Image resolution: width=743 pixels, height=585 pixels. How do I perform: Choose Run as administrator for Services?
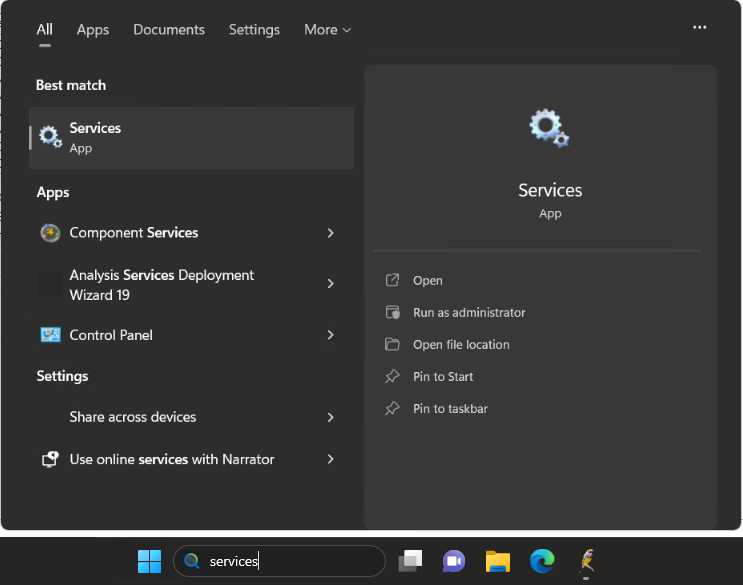(469, 313)
